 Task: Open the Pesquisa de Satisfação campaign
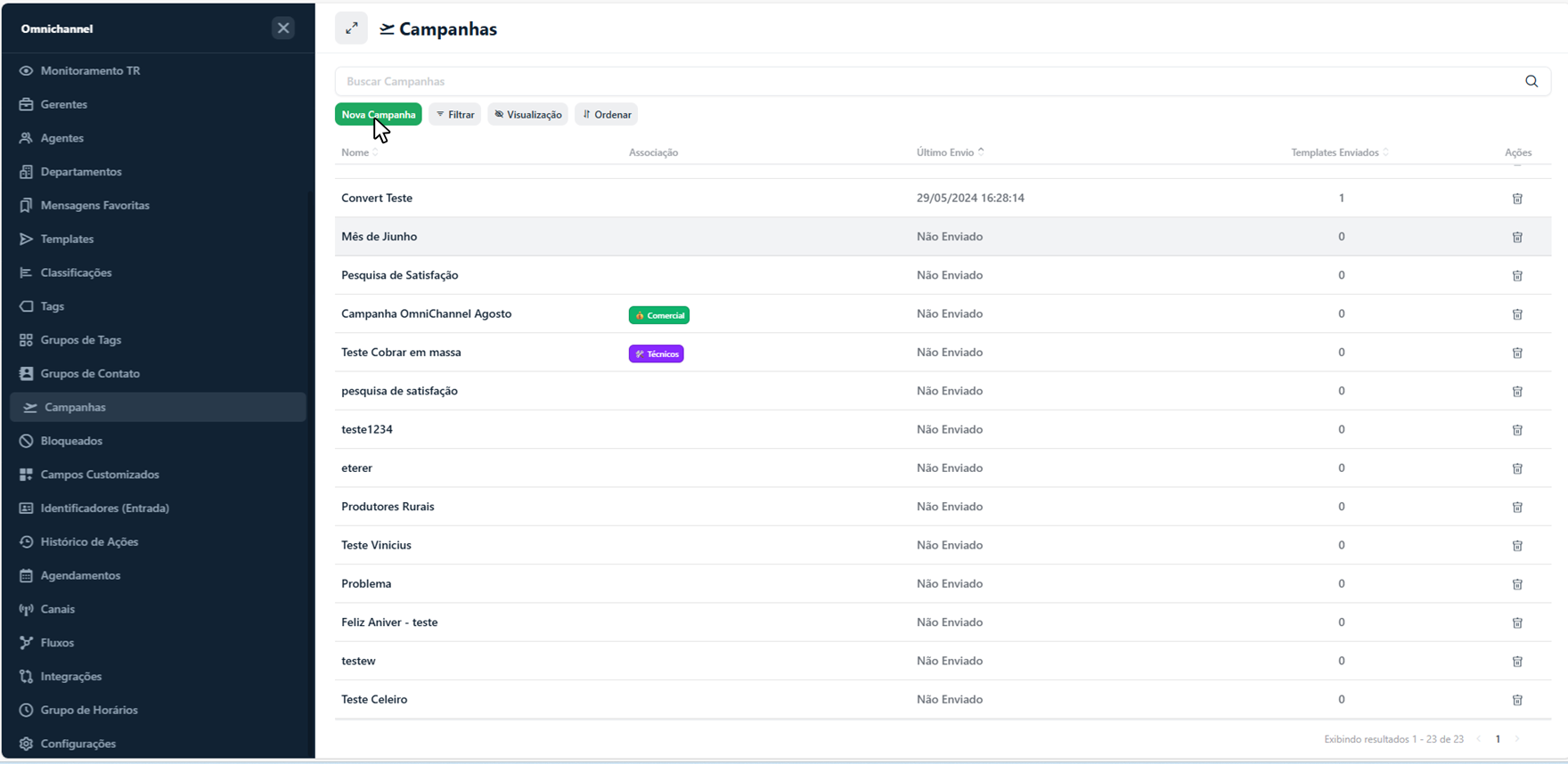(400, 275)
